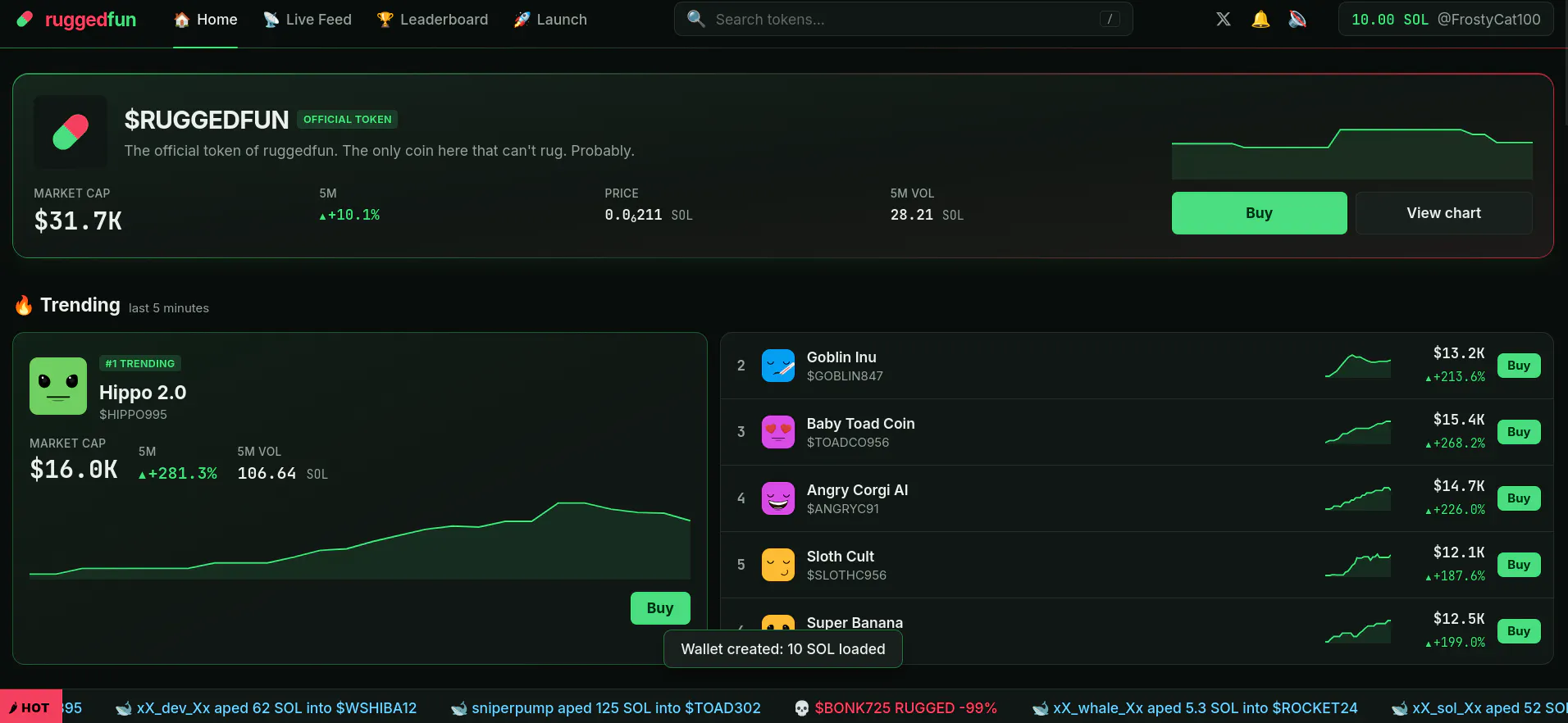Click the Goblin Inu sparkline chart

(x=1358, y=366)
